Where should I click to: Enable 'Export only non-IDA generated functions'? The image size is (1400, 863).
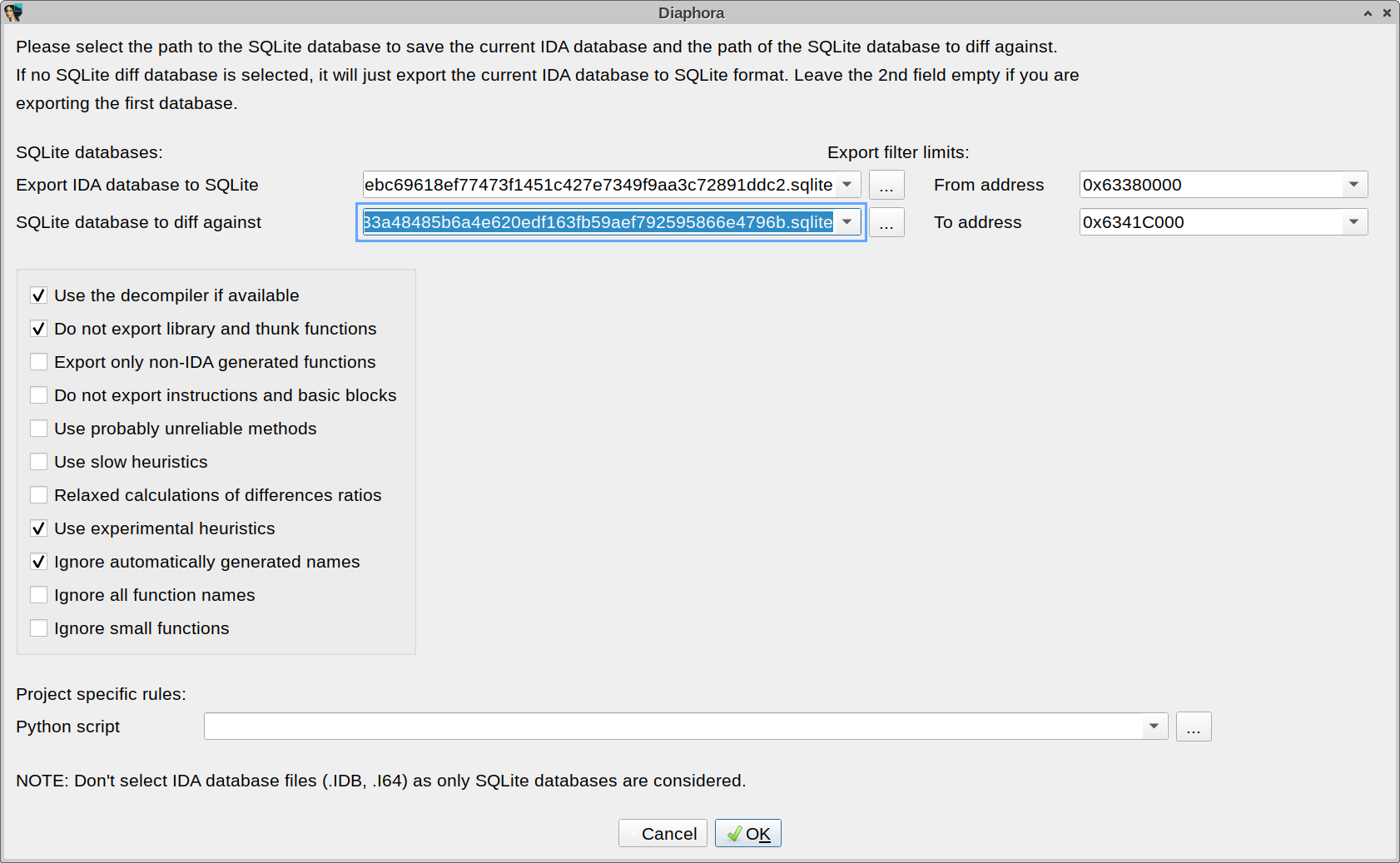(x=38, y=361)
